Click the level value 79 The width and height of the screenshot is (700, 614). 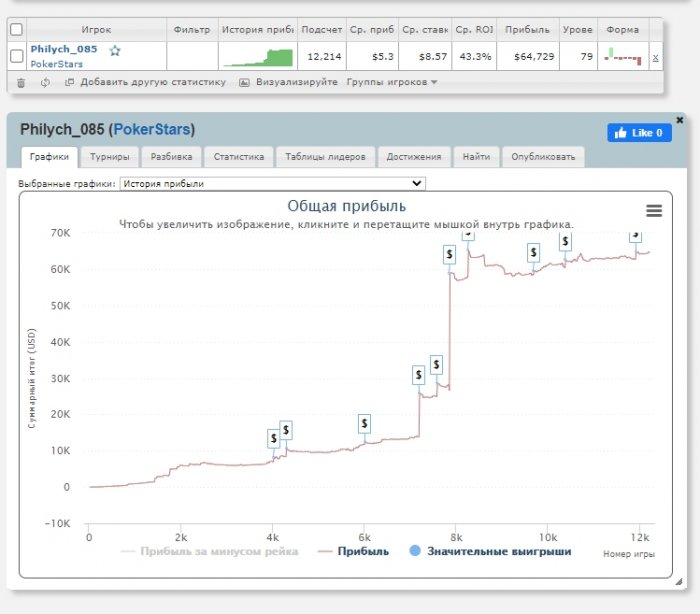(x=587, y=57)
